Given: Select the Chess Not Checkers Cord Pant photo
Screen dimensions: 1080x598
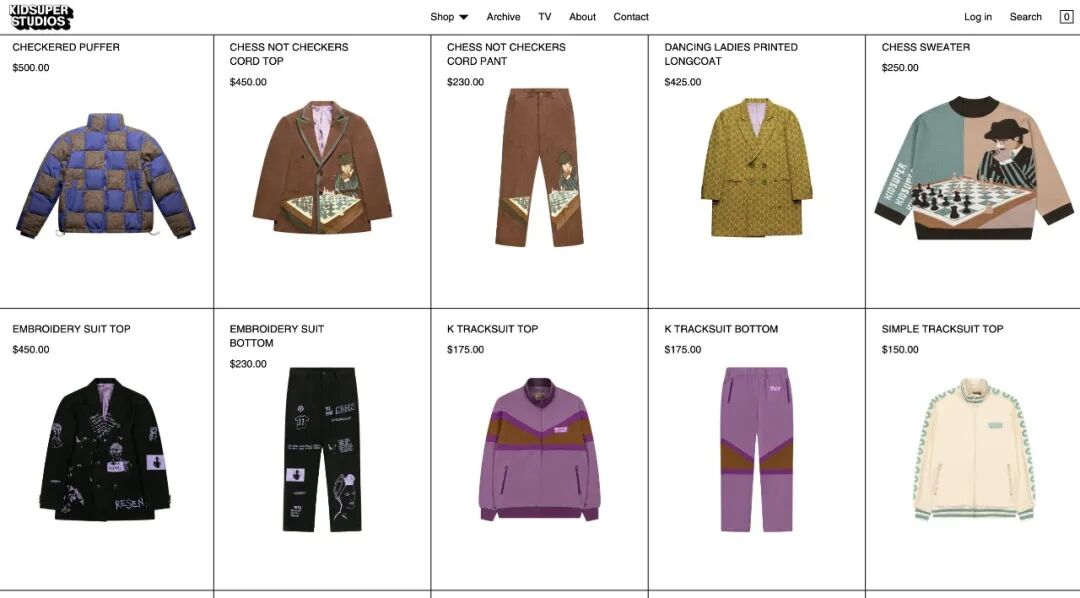Looking at the screenshot, I should 539,167.
